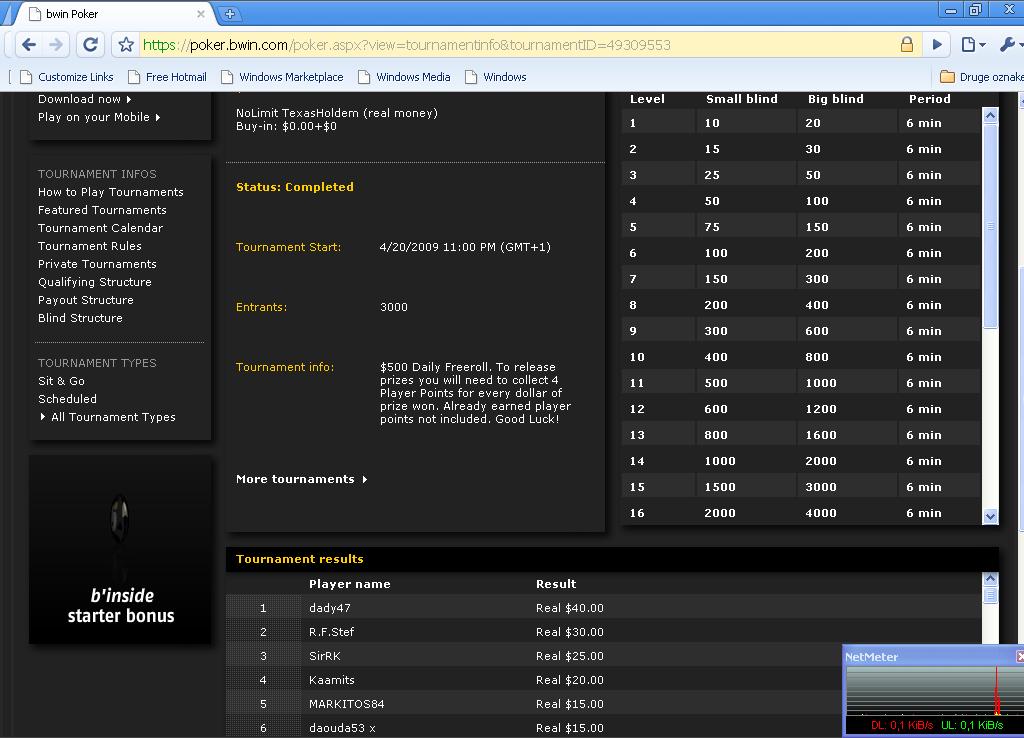Open Qualifying Structure page
Screen dimensions: 1024x738
pos(95,282)
